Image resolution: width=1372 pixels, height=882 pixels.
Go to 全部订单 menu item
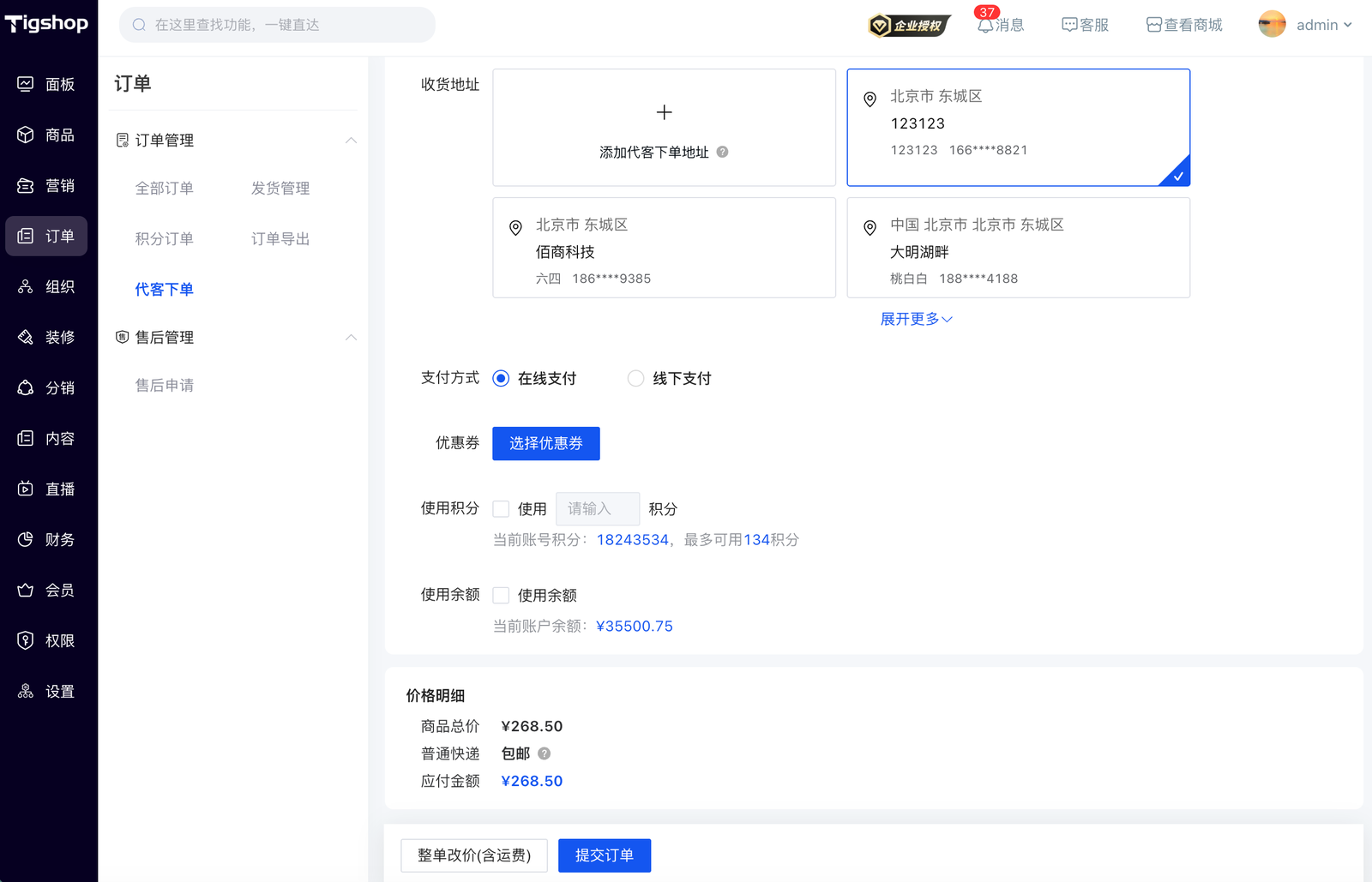point(164,188)
